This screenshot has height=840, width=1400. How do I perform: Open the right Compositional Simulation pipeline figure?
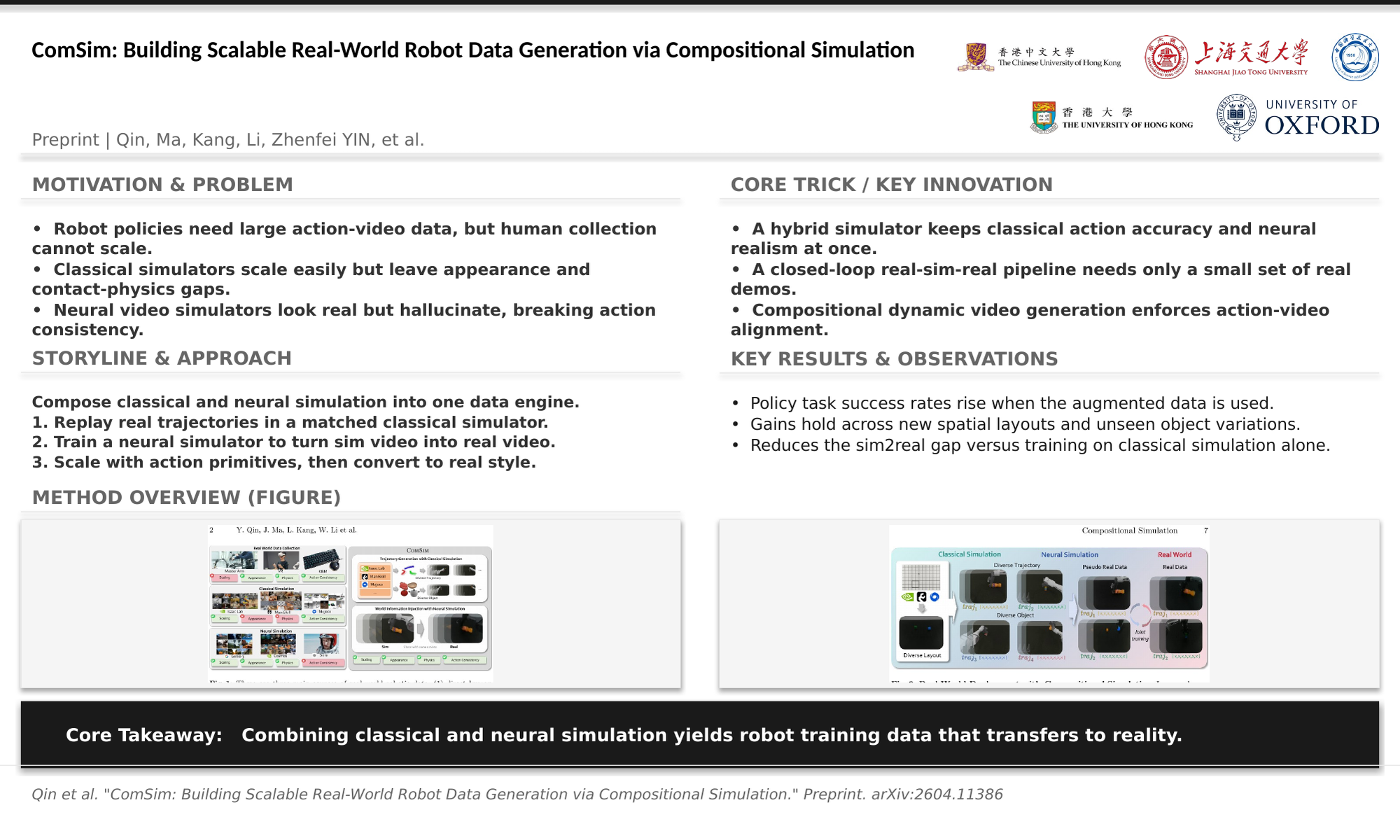click(1049, 603)
